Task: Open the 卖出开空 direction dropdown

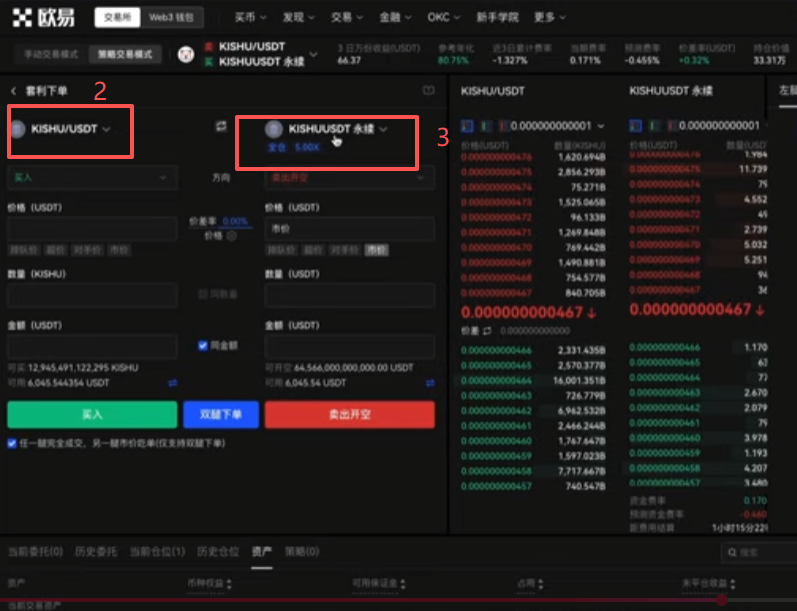Action: tap(350, 178)
